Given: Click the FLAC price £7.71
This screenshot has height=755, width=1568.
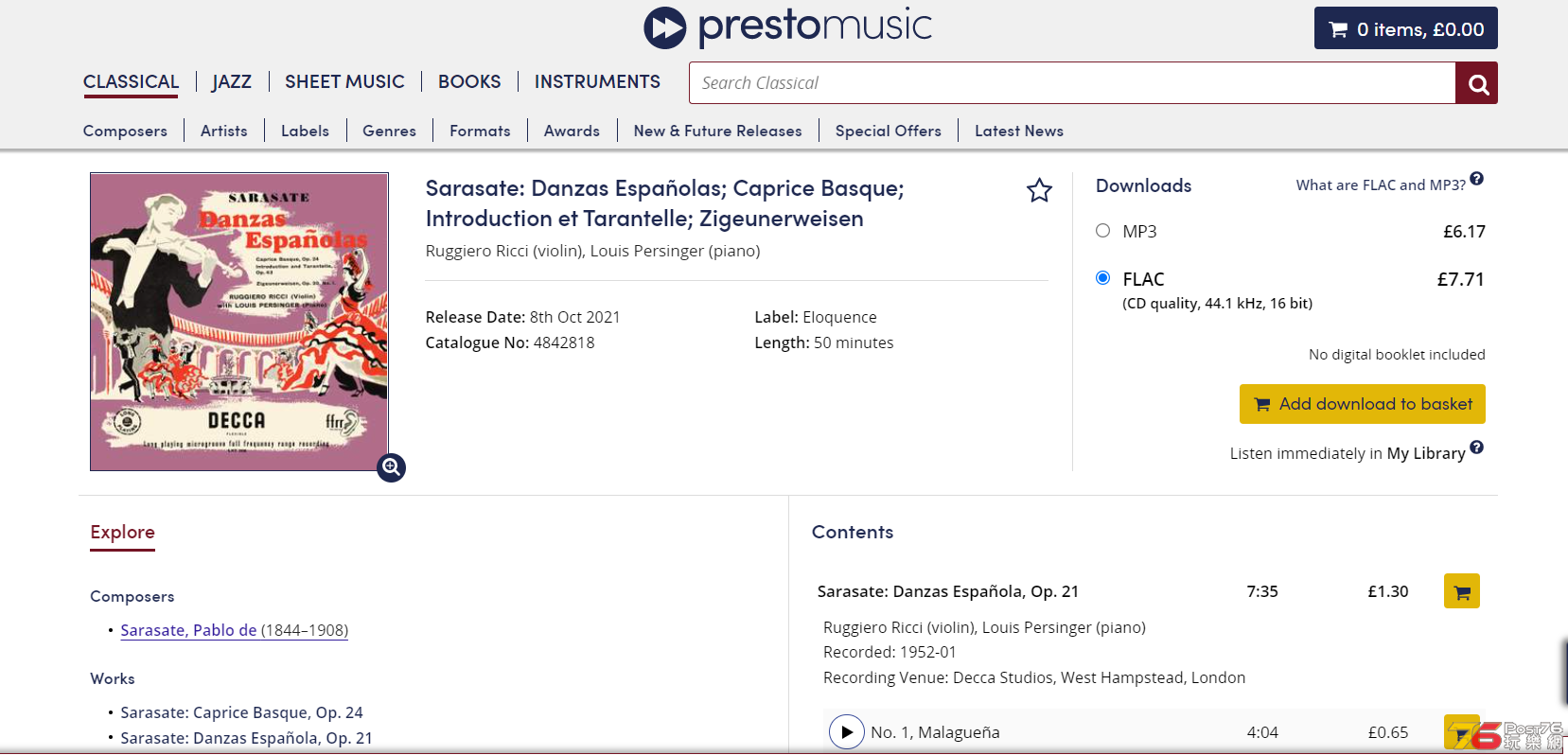Looking at the screenshot, I should tap(1460, 279).
